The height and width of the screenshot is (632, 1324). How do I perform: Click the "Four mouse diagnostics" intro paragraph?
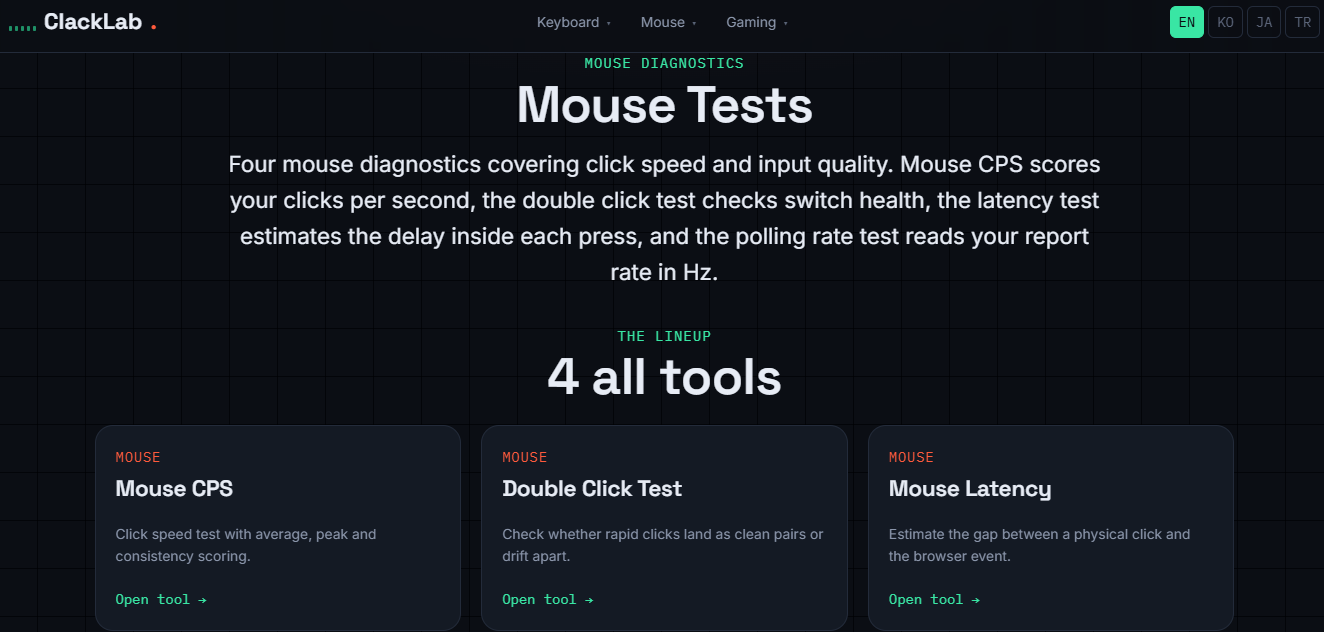click(664, 217)
